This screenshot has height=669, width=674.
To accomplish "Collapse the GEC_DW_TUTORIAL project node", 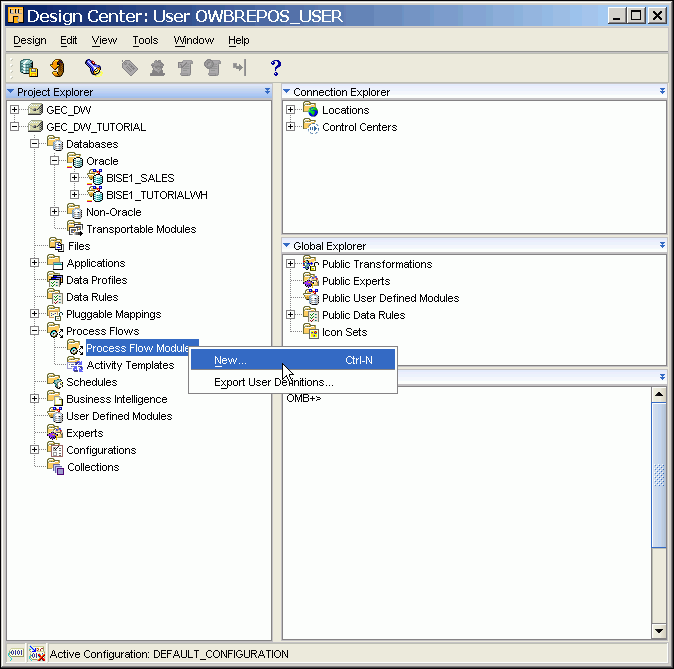I will pyautogui.click(x=14, y=127).
